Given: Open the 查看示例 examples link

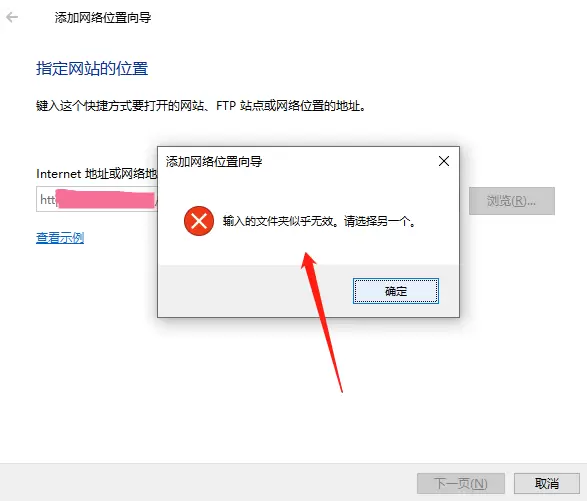Looking at the screenshot, I should pyautogui.click(x=60, y=237).
